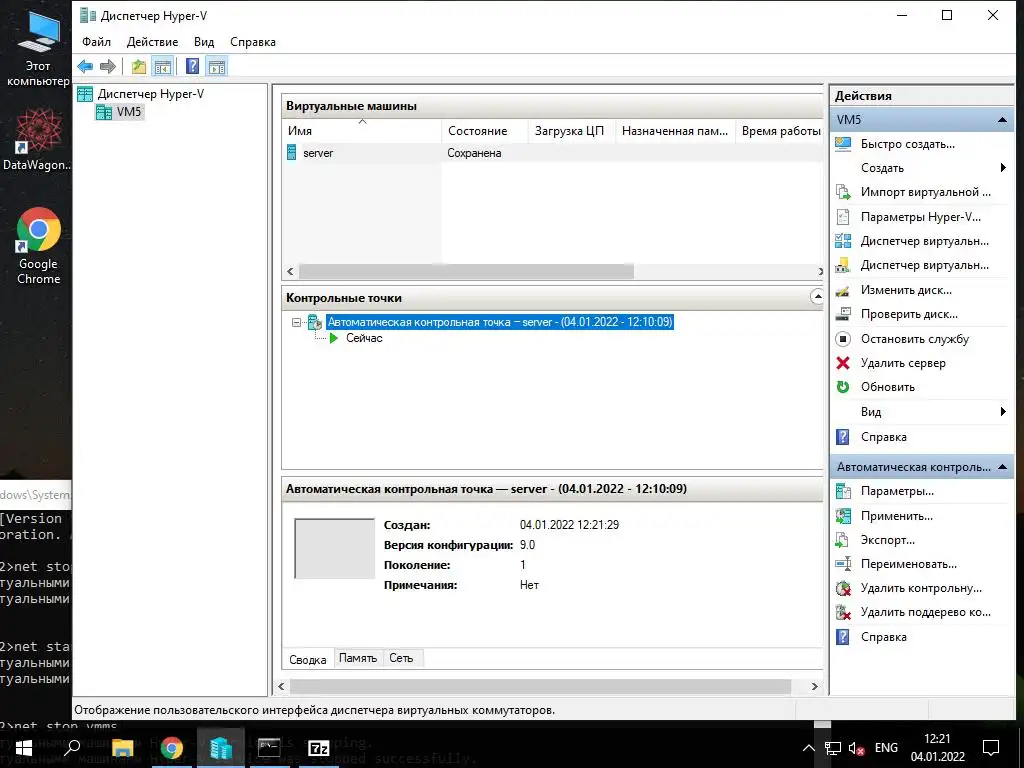Viewport: 1024px width, 768px height.
Task: Open taskbar search magnifier
Action: click(72, 748)
